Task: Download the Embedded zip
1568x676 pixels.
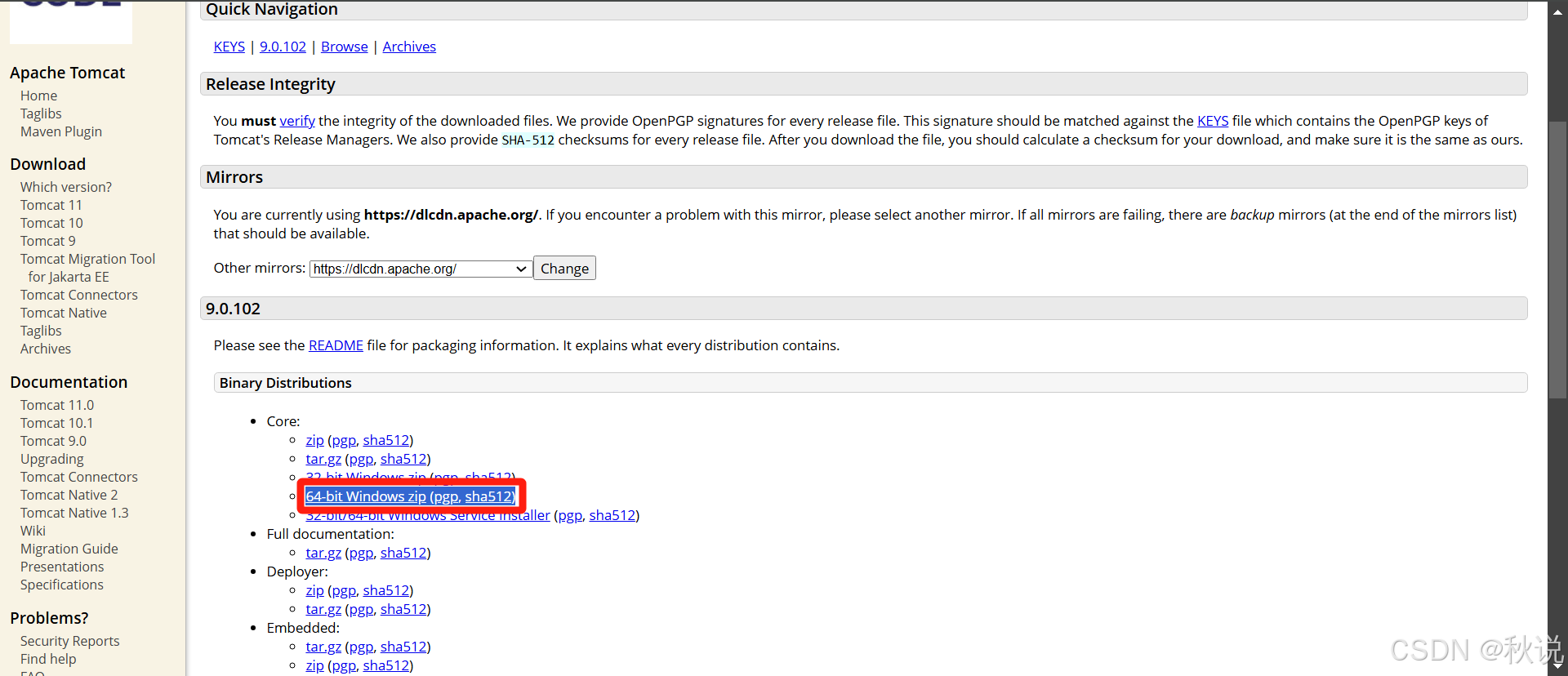Action: pyautogui.click(x=314, y=665)
